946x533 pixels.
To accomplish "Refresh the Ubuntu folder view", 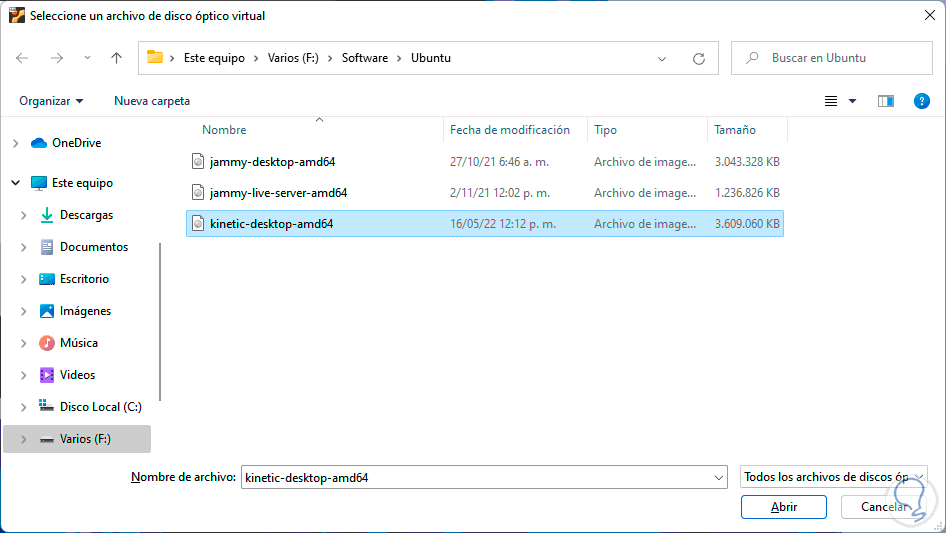I will click(x=699, y=59).
